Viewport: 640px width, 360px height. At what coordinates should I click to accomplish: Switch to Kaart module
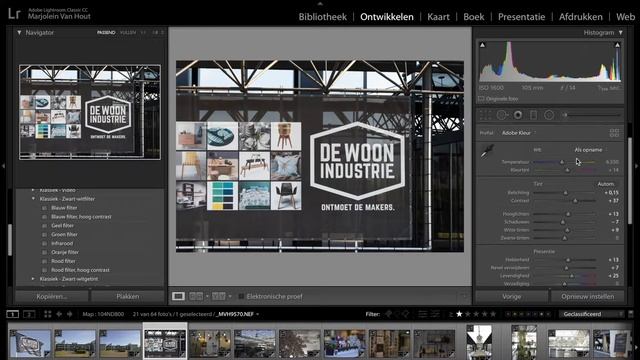[x=438, y=17]
